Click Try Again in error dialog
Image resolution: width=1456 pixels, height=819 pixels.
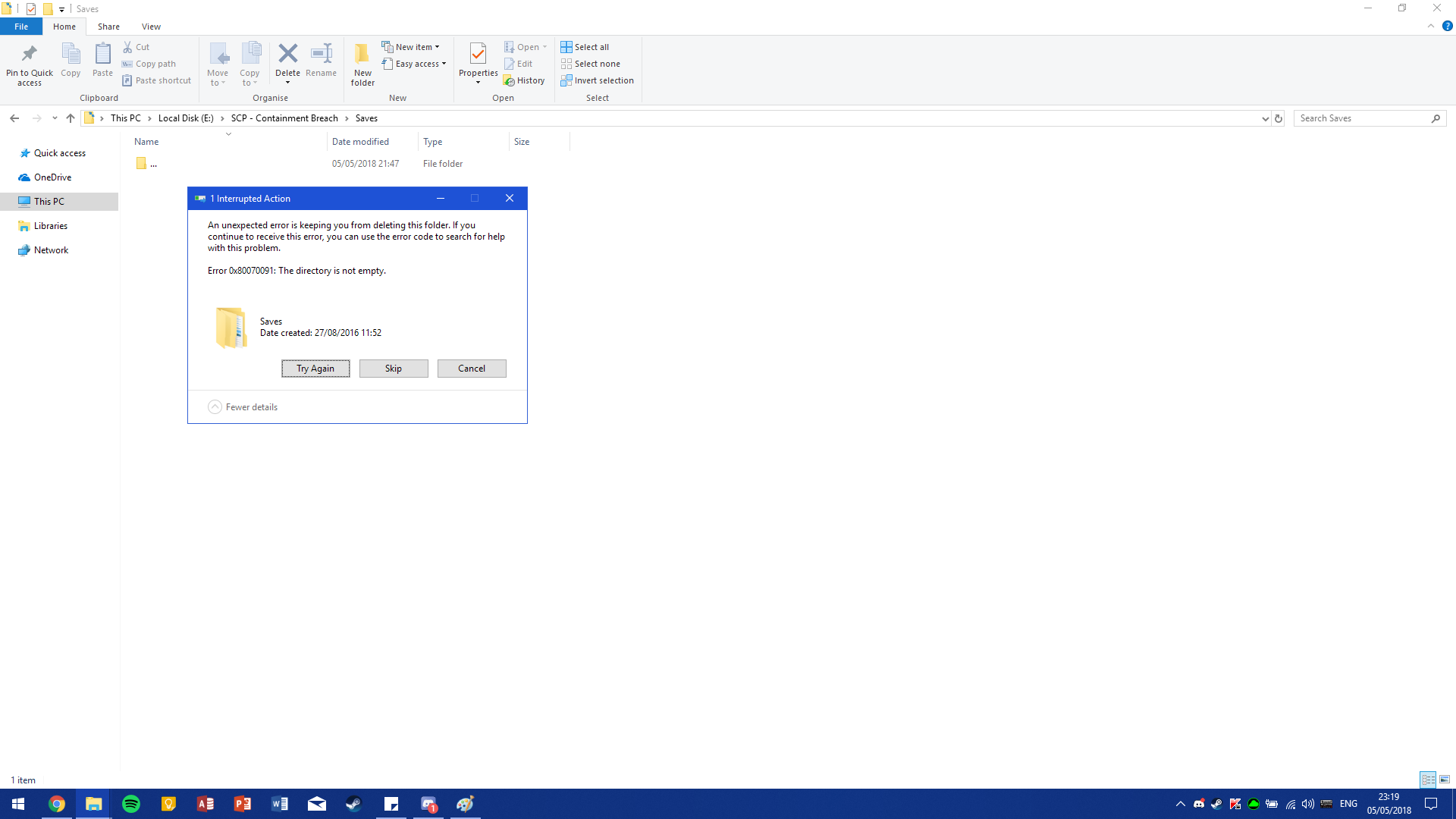coord(315,369)
